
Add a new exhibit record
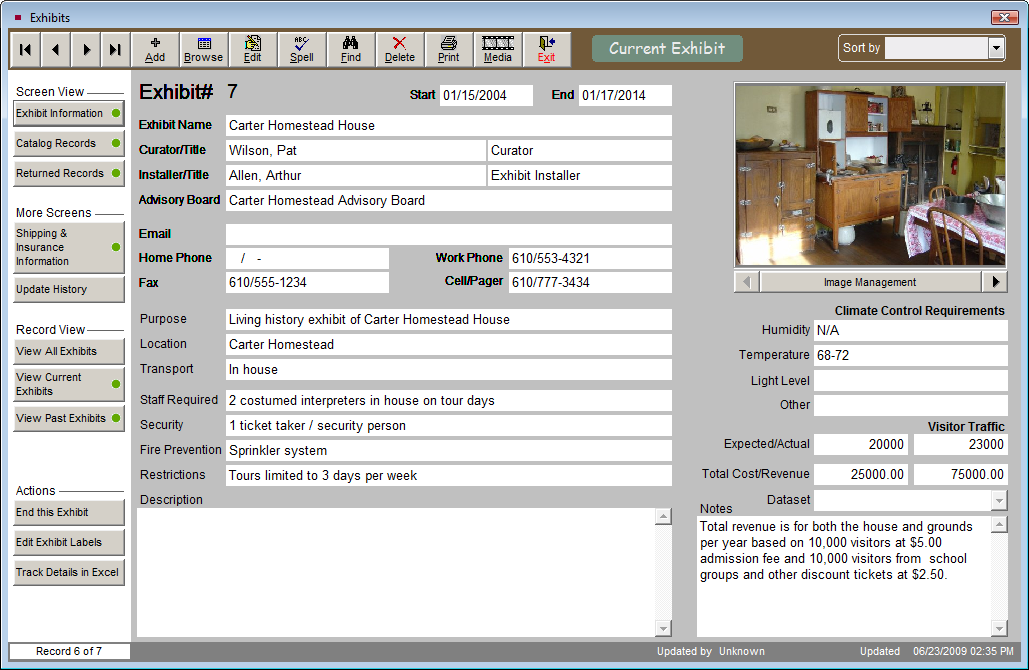(x=155, y=48)
